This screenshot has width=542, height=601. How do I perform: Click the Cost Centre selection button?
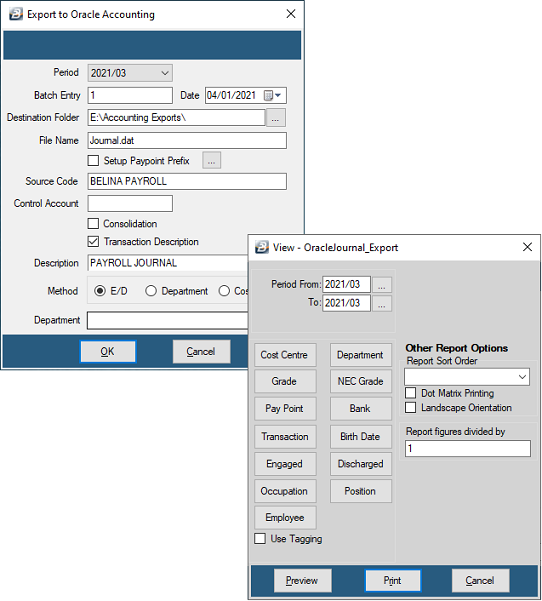coord(285,355)
